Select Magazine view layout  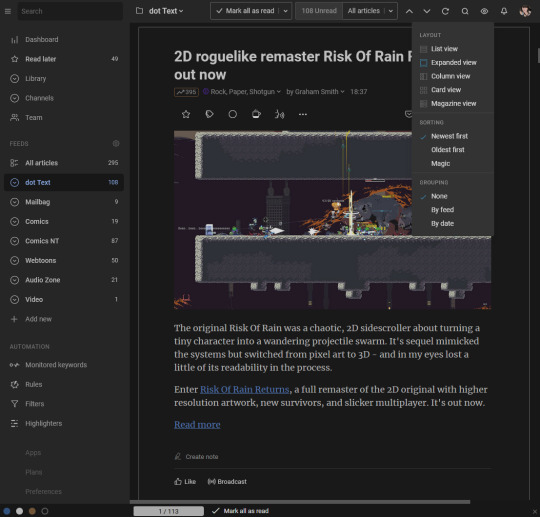pyautogui.click(x=453, y=104)
